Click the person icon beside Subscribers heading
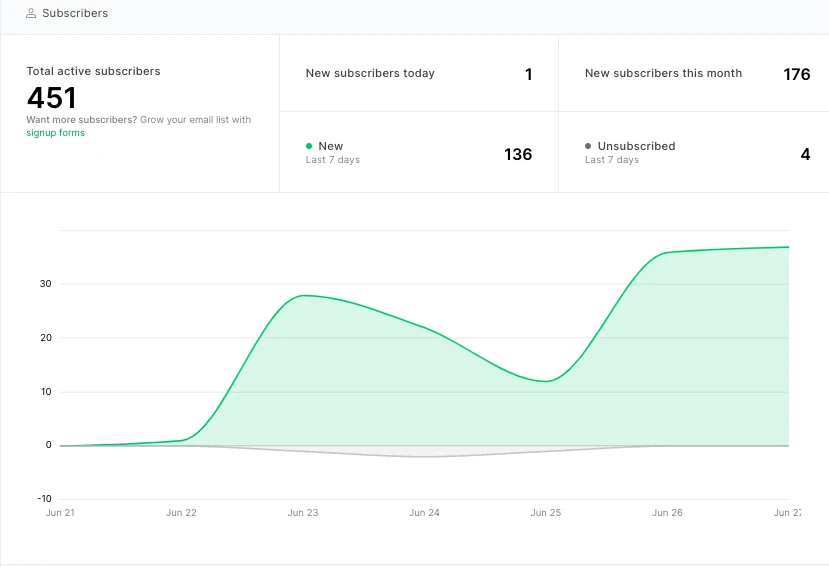 tap(32, 14)
